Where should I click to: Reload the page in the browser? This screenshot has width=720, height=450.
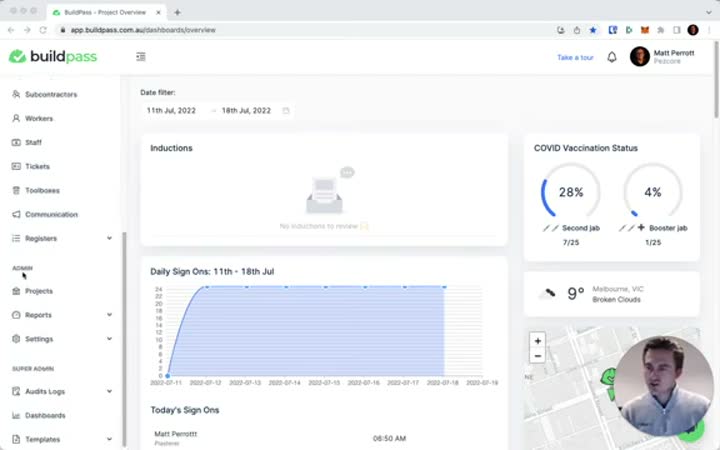pos(43,30)
